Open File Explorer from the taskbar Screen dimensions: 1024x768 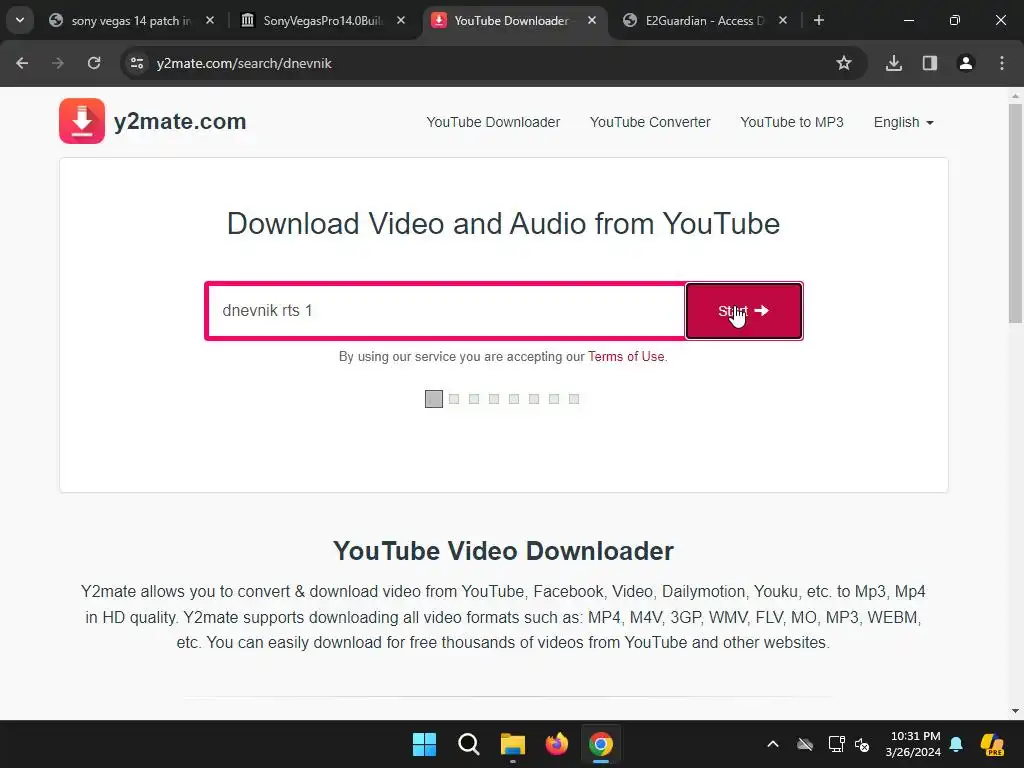tap(513, 744)
